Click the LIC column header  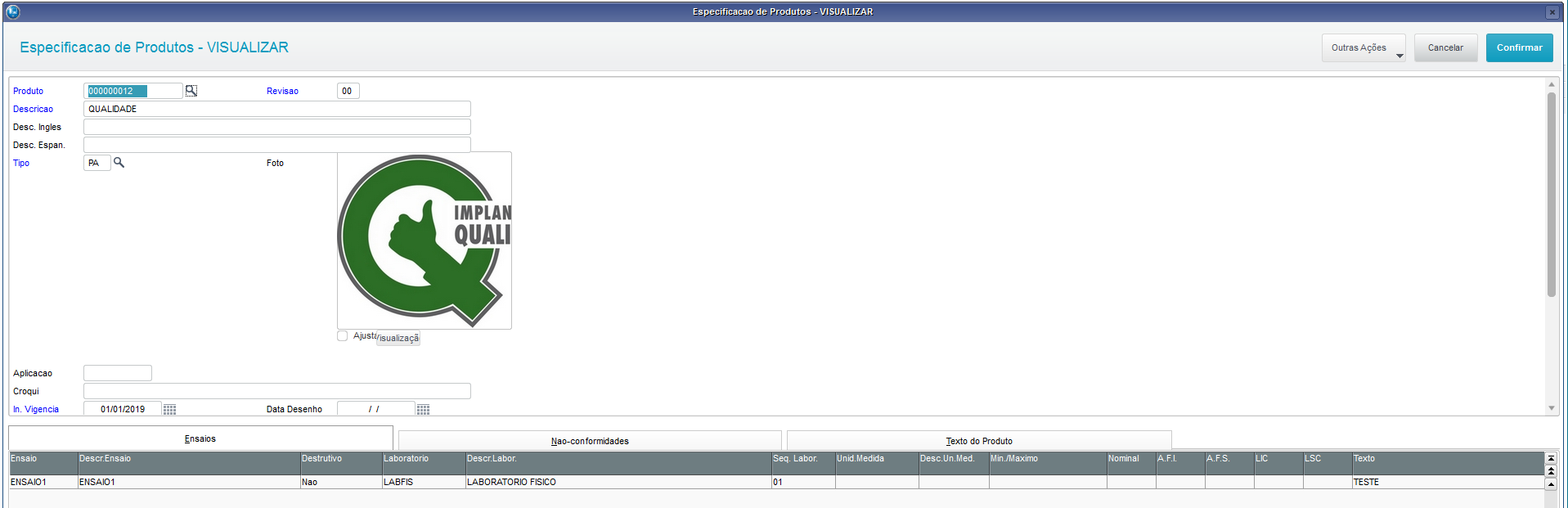(x=1278, y=463)
